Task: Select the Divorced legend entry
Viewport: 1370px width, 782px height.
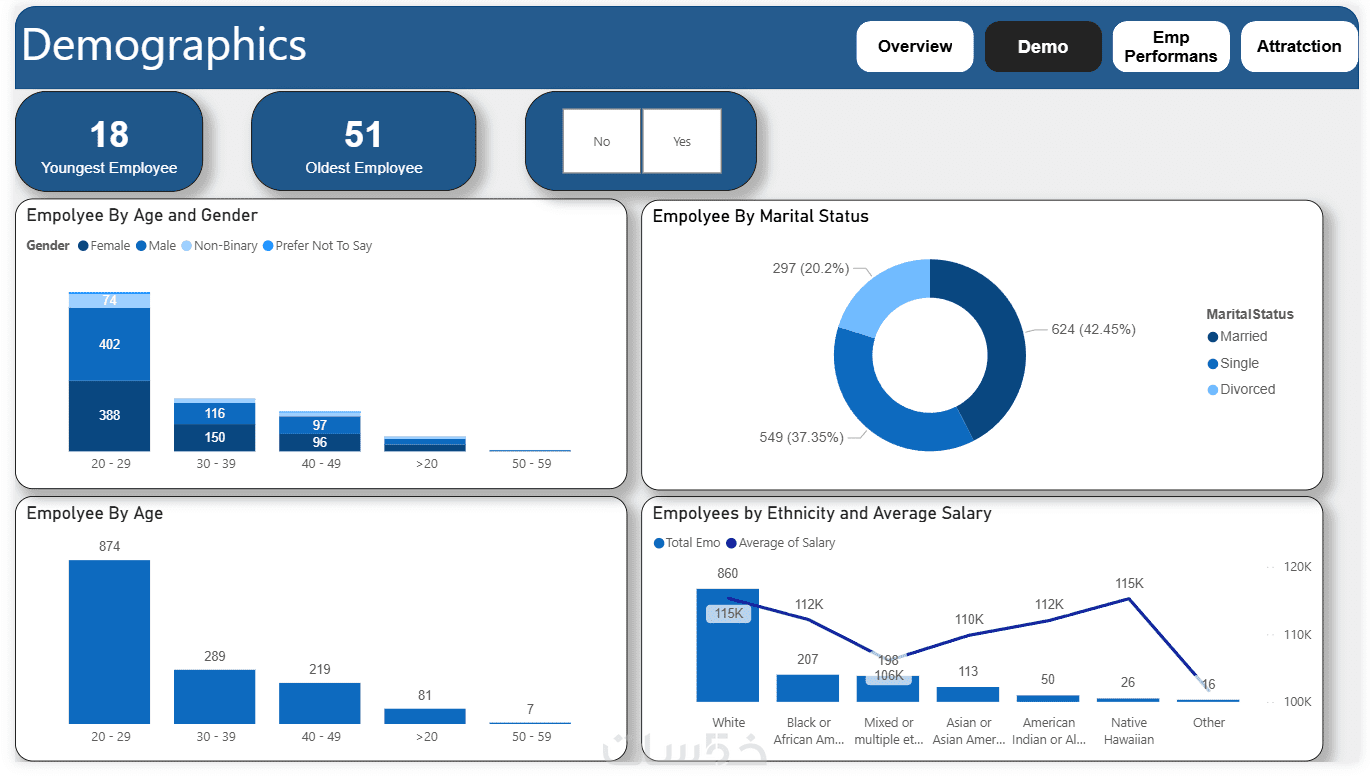Action: coord(1241,390)
